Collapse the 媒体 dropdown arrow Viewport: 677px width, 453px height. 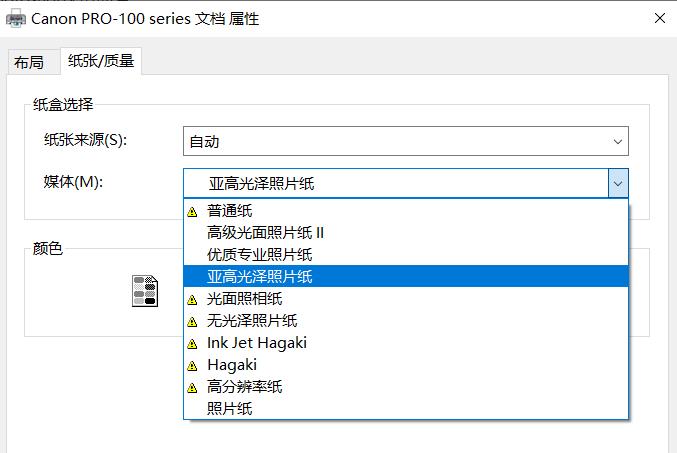click(x=618, y=184)
